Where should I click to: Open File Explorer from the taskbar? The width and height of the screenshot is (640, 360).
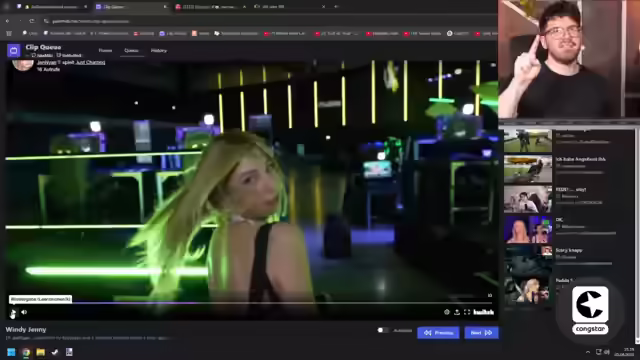[40, 352]
